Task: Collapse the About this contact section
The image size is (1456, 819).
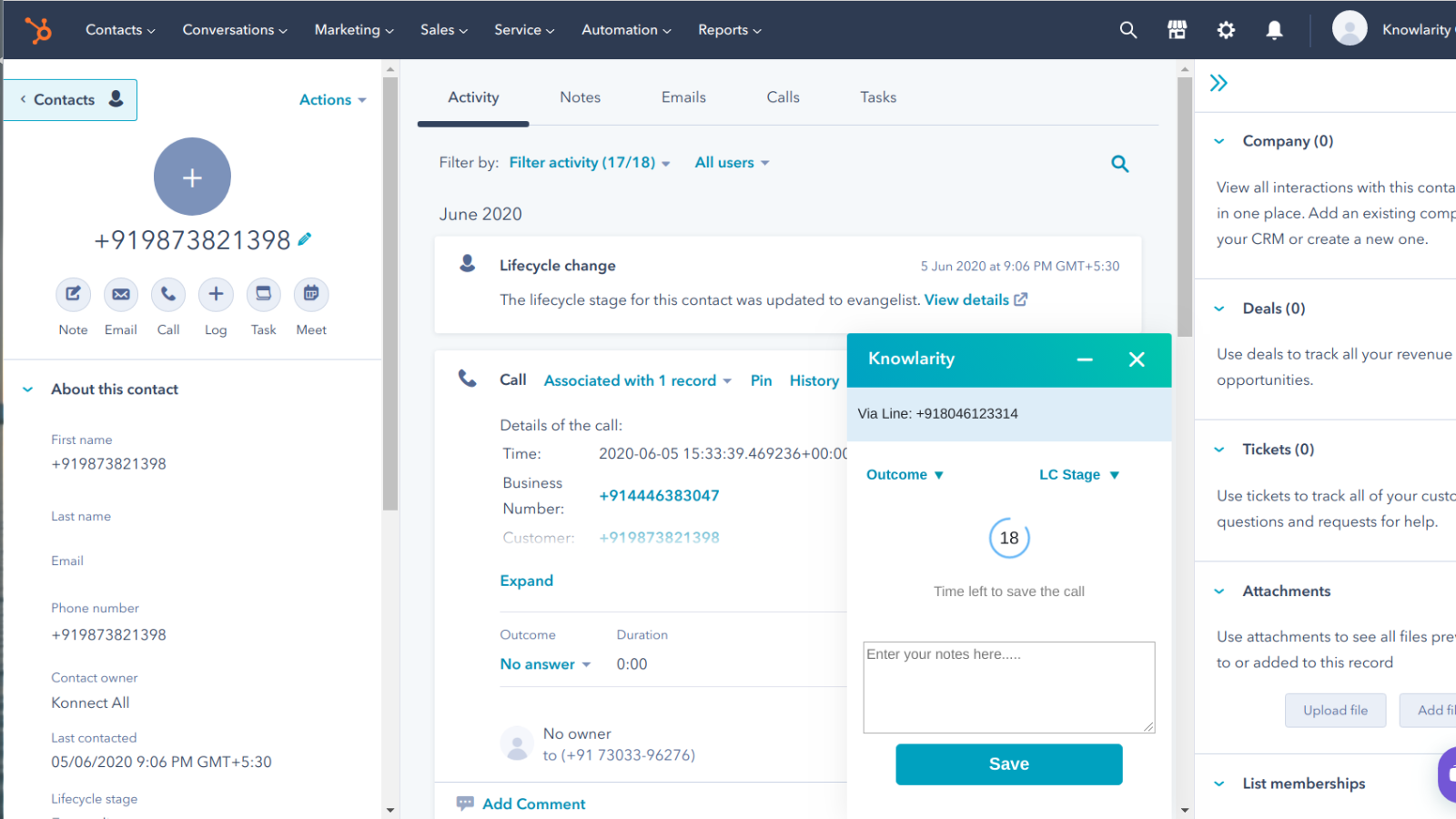Action: (28, 389)
